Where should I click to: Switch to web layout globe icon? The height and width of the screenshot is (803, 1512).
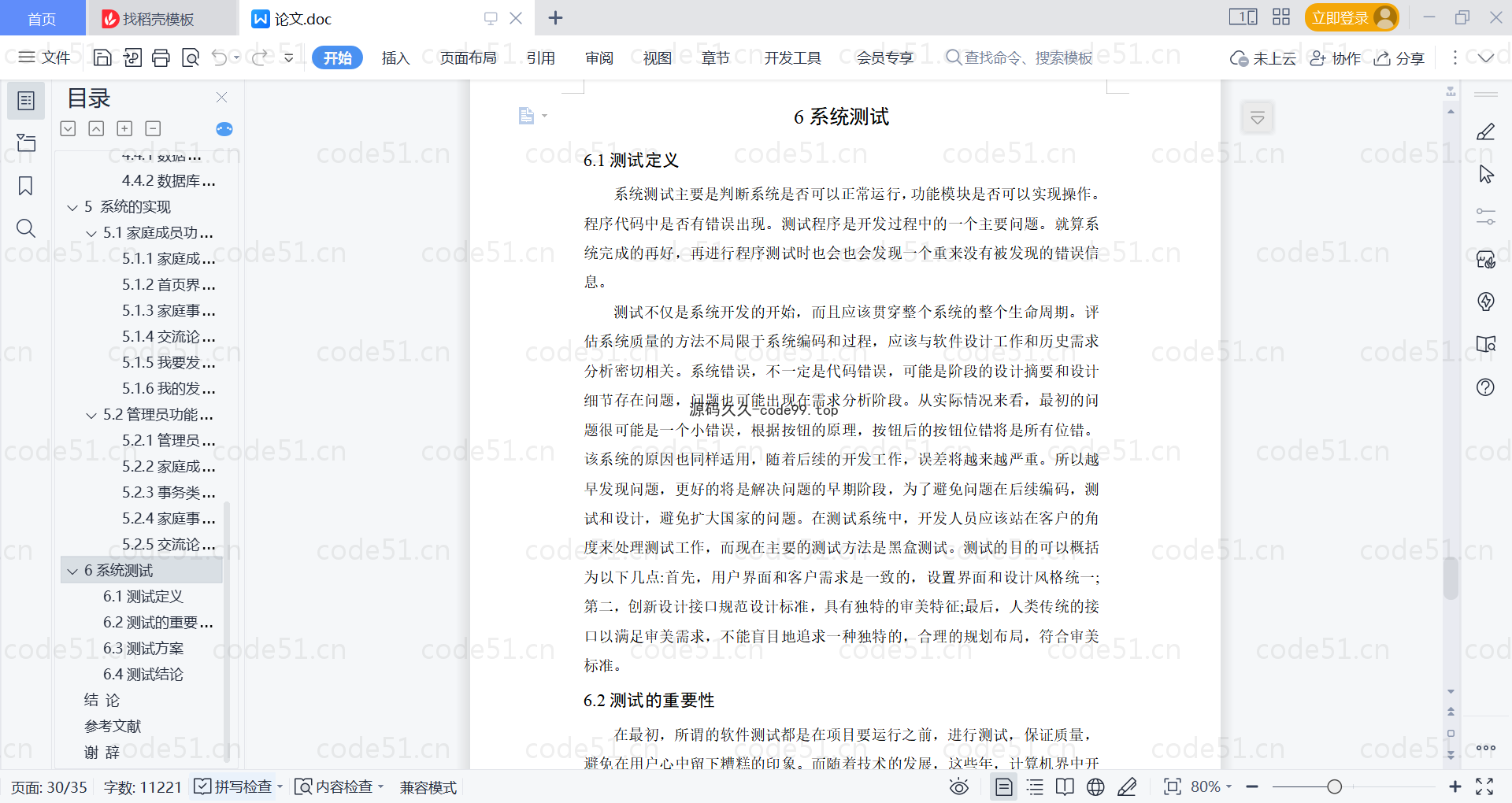point(1095,786)
